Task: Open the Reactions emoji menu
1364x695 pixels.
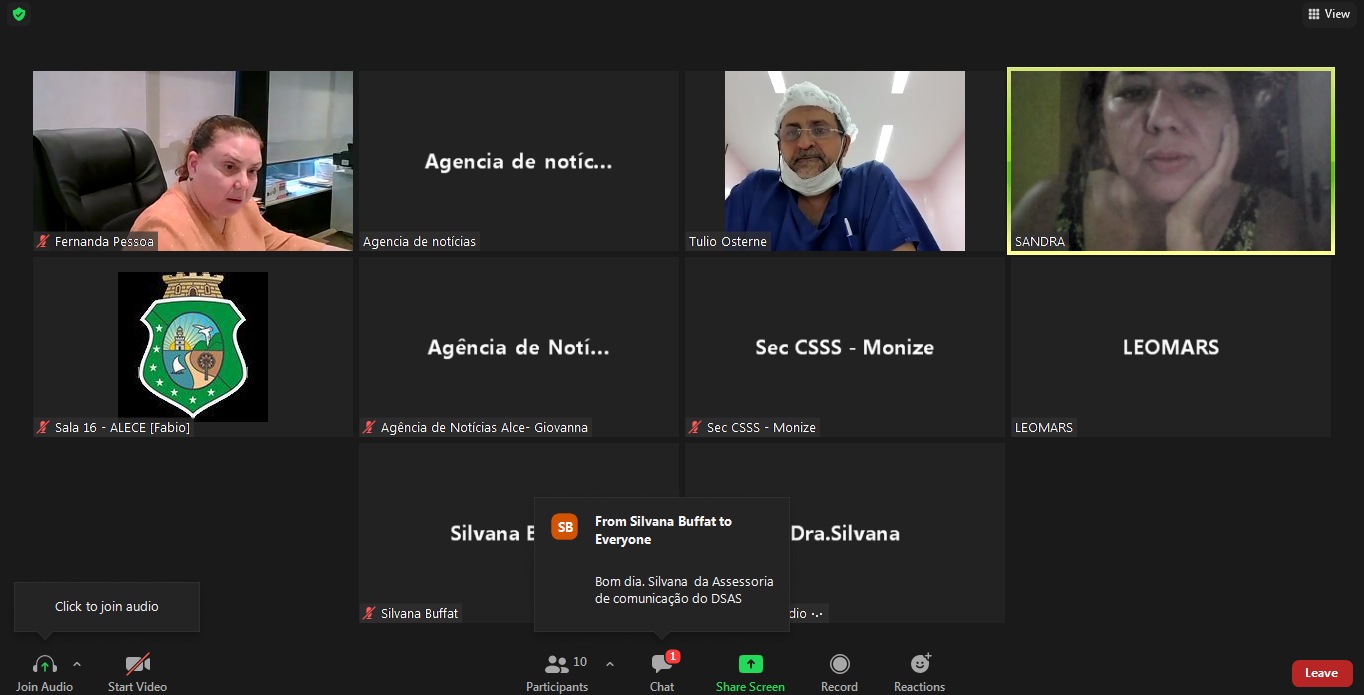Action: [x=920, y=665]
